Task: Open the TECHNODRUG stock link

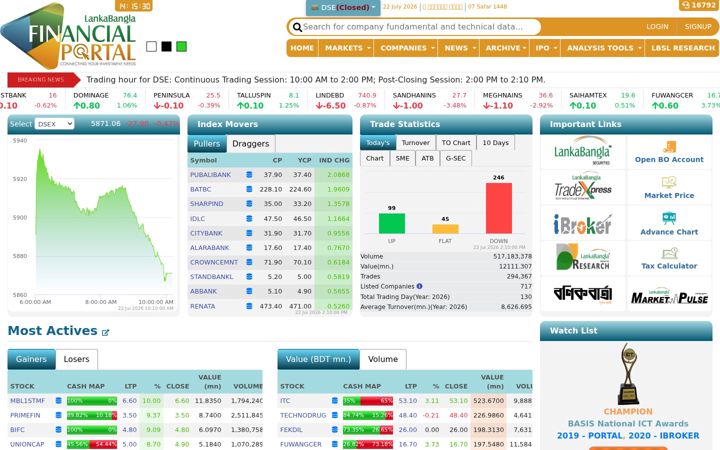Action: point(303,415)
